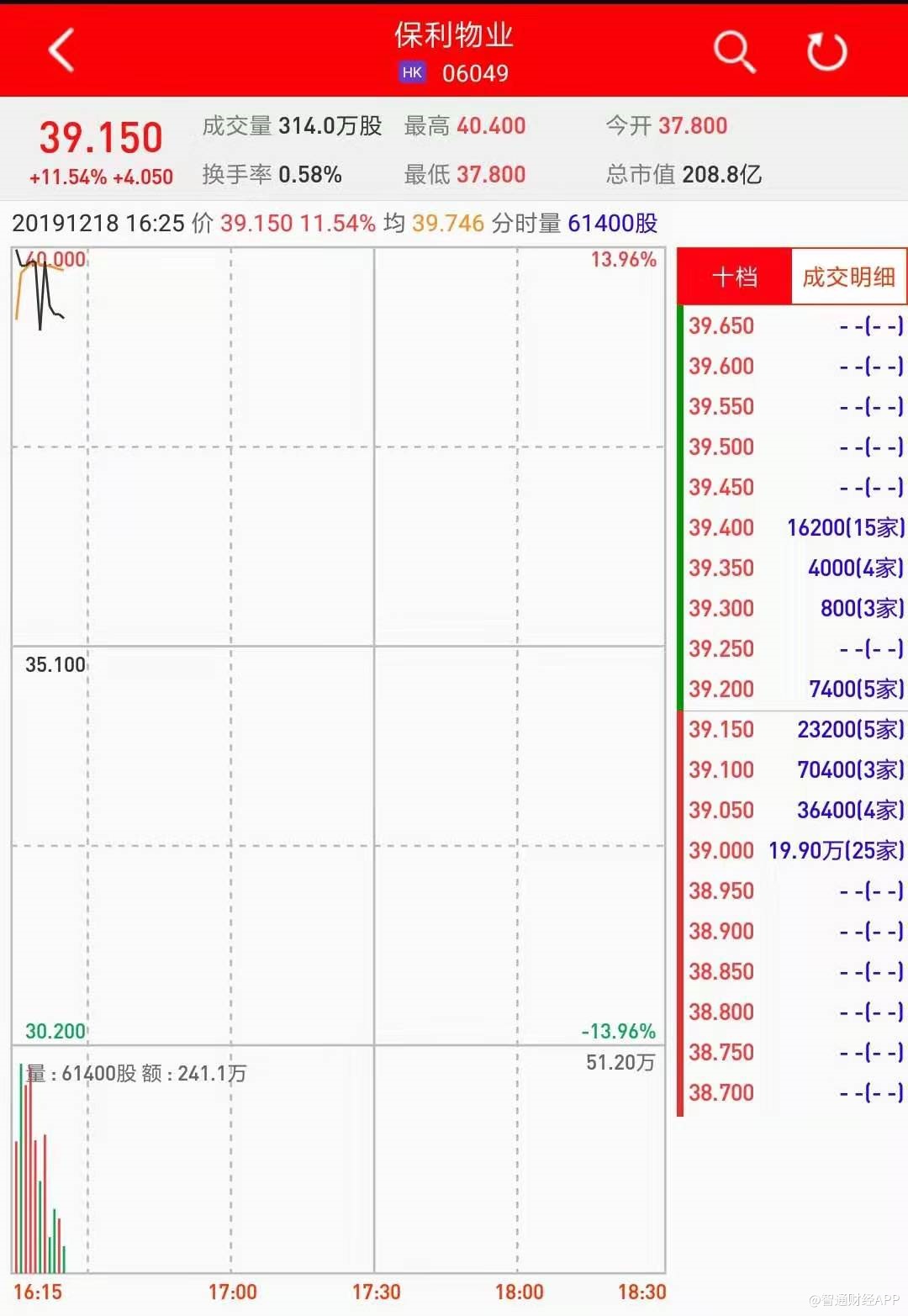Tap the change text +11.54% +4.050
Viewport: 908px width, 1316px height.
[x=101, y=177]
